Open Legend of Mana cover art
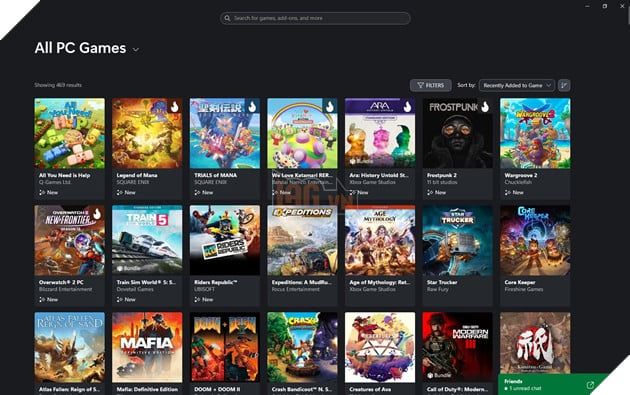The image size is (630, 395). click(x=147, y=133)
